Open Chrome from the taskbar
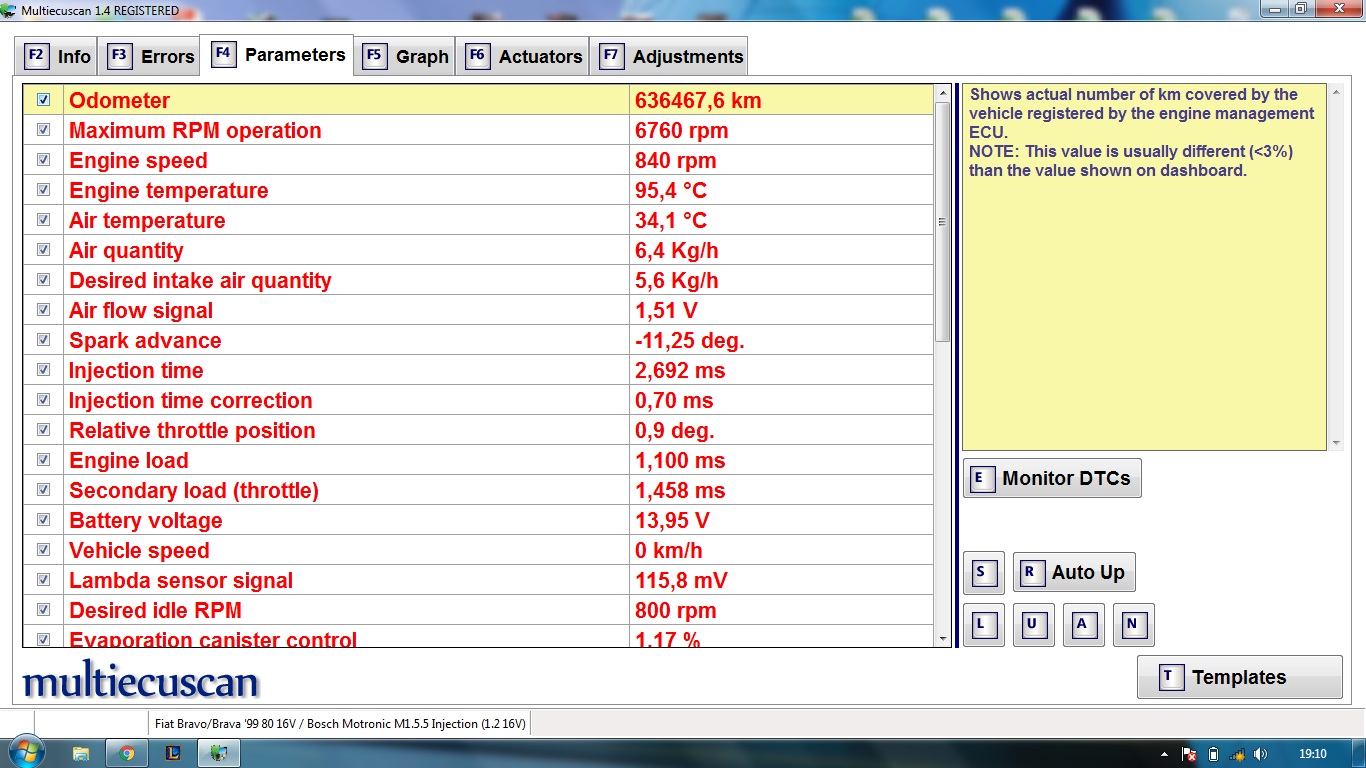This screenshot has height=768, width=1366. [x=127, y=753]
